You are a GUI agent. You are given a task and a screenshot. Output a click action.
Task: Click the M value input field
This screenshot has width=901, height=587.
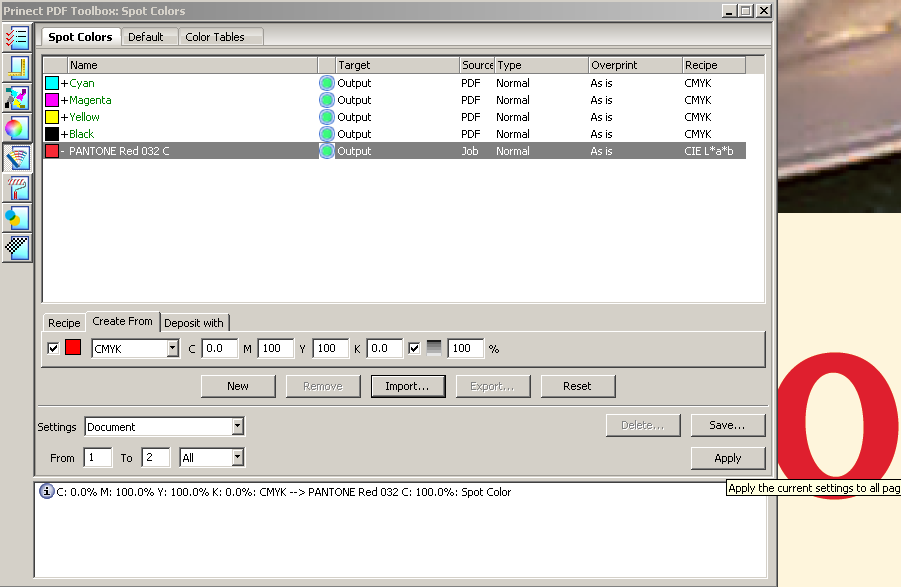(275, 349)
